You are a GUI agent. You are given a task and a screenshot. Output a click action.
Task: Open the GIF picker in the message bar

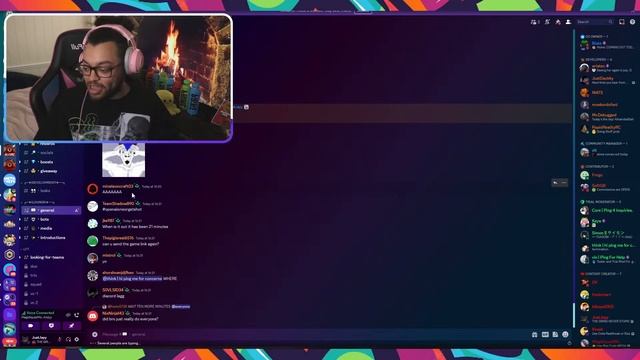pyautogui.click(x=545, y=334)
